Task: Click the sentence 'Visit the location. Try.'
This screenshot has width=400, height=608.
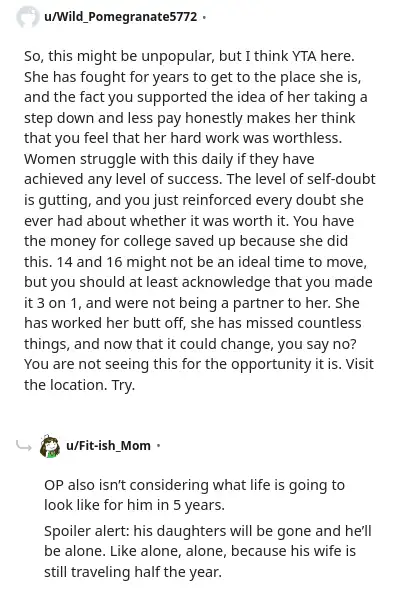Action: pos(199,375)
